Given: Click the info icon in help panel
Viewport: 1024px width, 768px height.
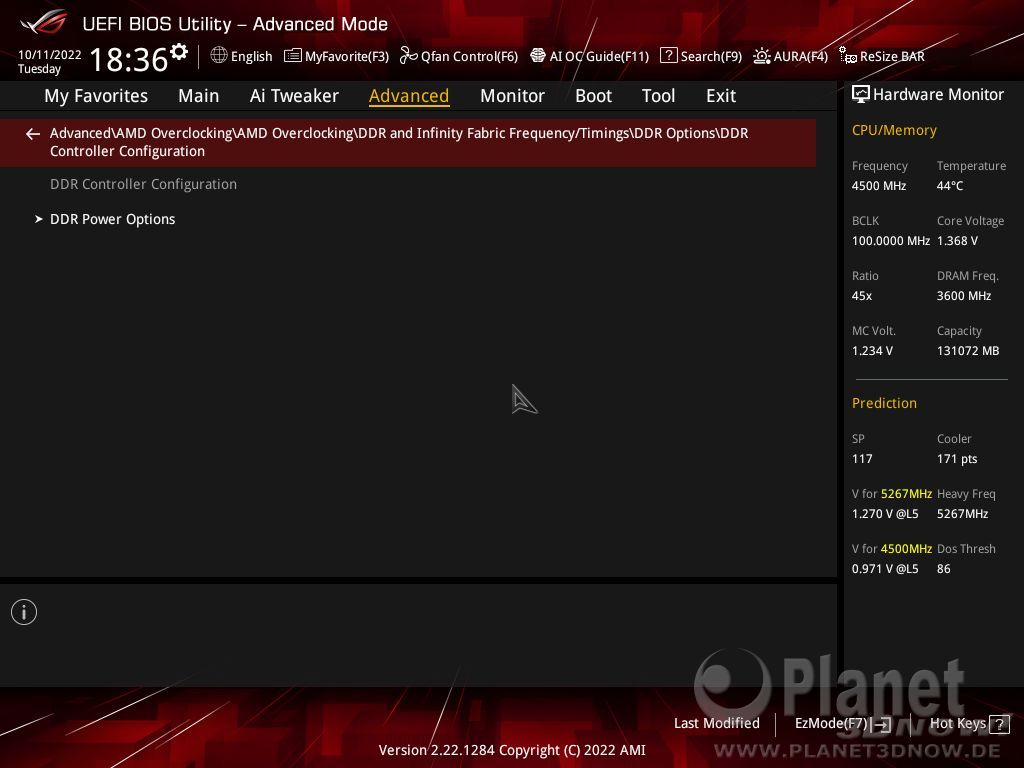Looking at the screenshot, I should tap(24, 612).
